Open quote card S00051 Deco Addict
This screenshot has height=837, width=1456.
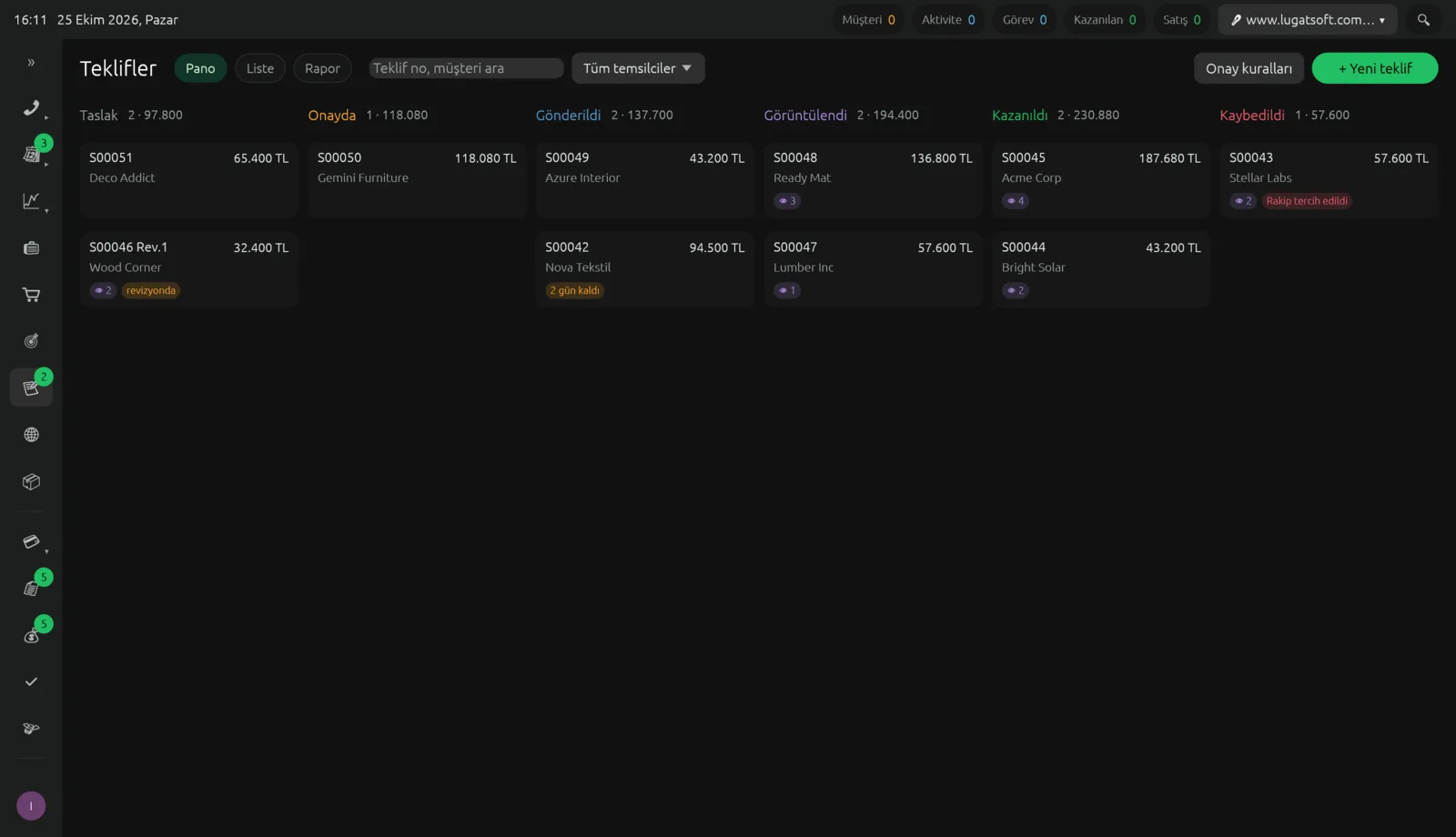pyautogui.click(x=189, y=179)
